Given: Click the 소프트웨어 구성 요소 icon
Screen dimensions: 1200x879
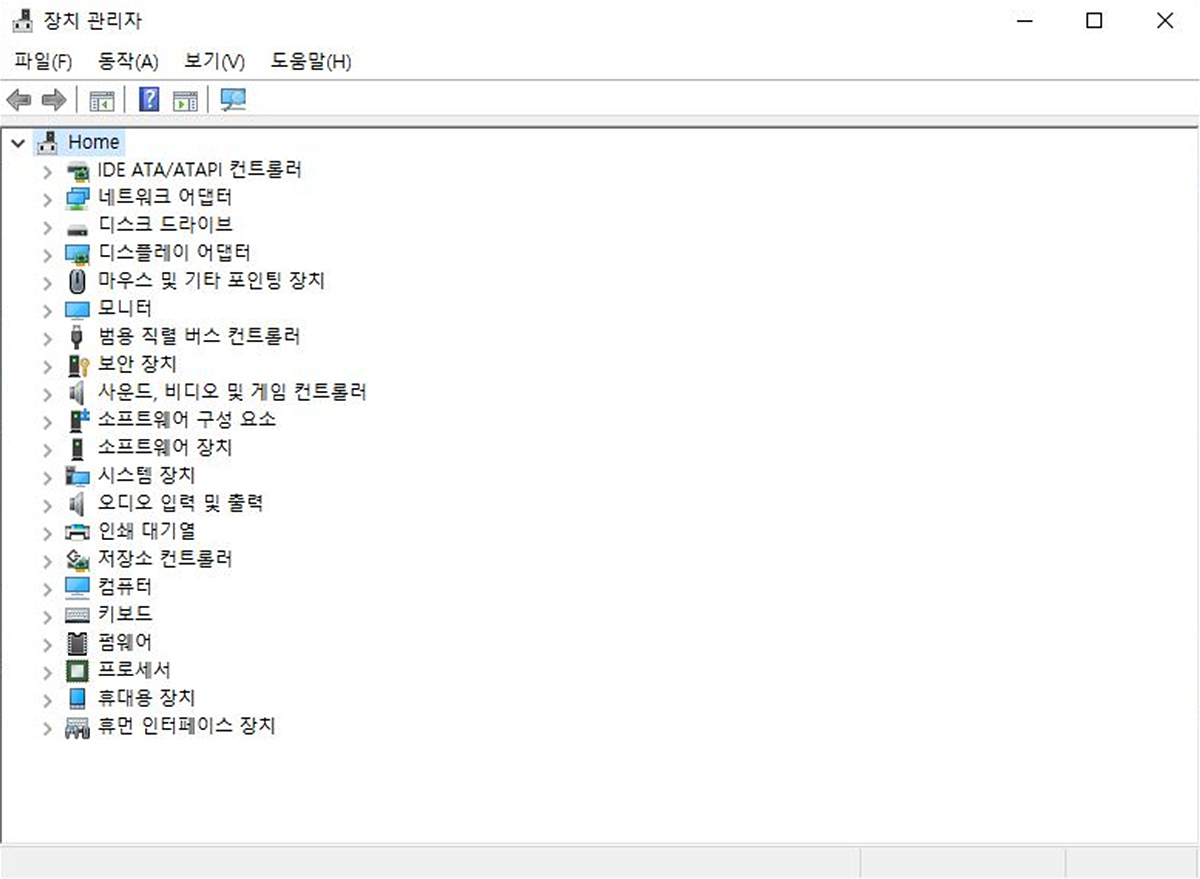Looking at the screenshot, I should click(77, 420).
